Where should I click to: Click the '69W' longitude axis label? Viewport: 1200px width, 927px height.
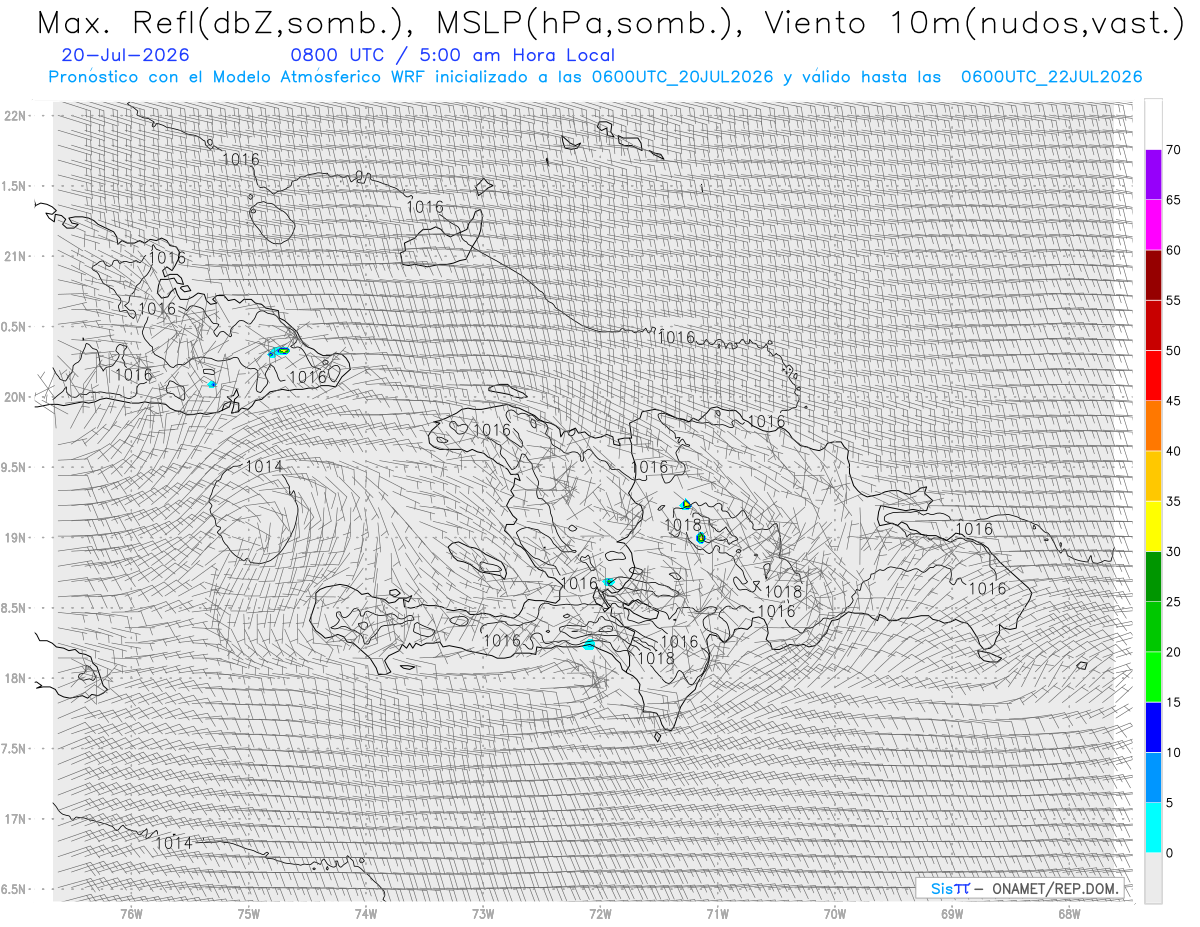pyautogui.click(x=952, y=913)
